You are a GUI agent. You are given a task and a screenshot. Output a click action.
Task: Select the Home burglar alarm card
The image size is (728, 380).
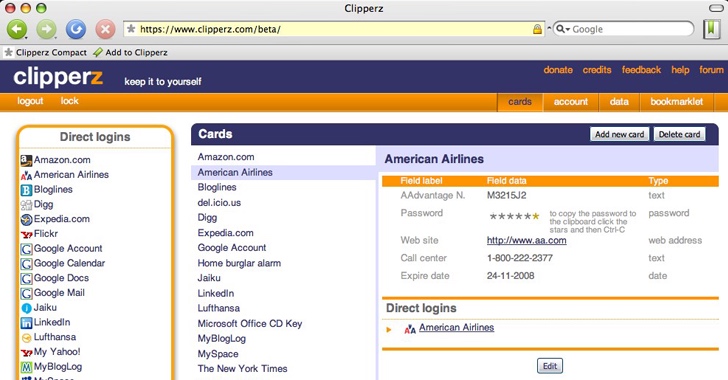point(239,263)
